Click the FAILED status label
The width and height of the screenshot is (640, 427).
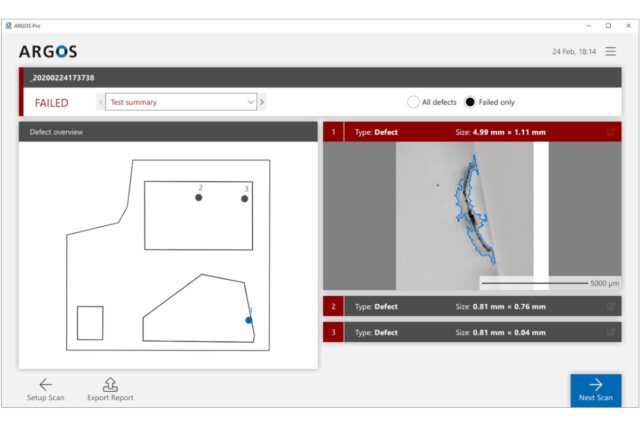(x=51, y=103)
